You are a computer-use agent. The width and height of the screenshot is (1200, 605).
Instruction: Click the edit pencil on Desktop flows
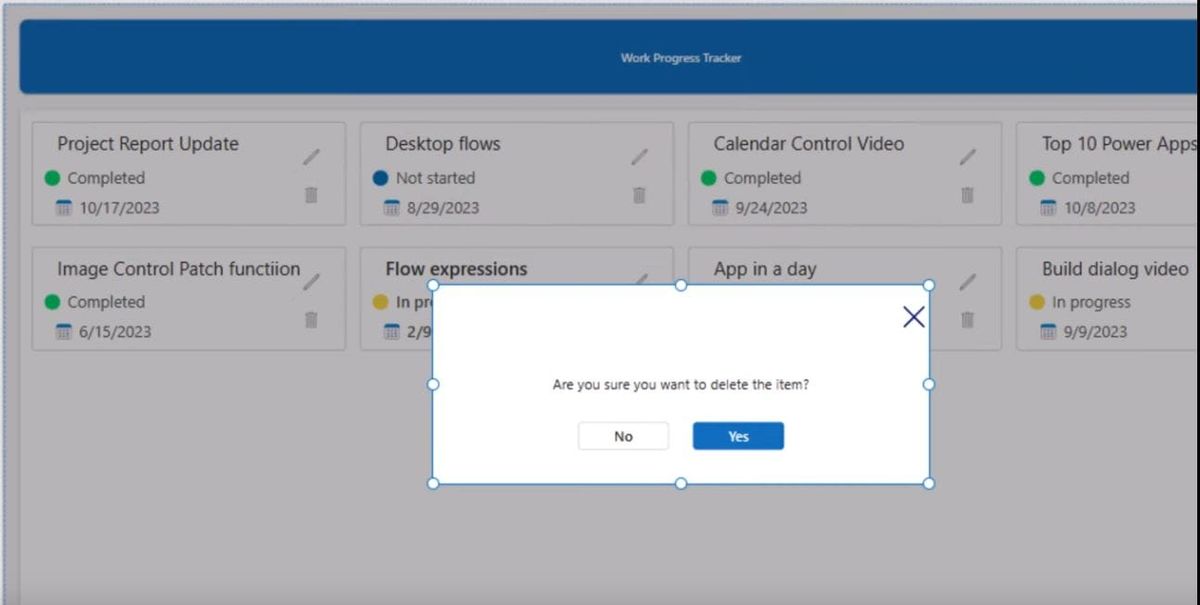[640, 155]
